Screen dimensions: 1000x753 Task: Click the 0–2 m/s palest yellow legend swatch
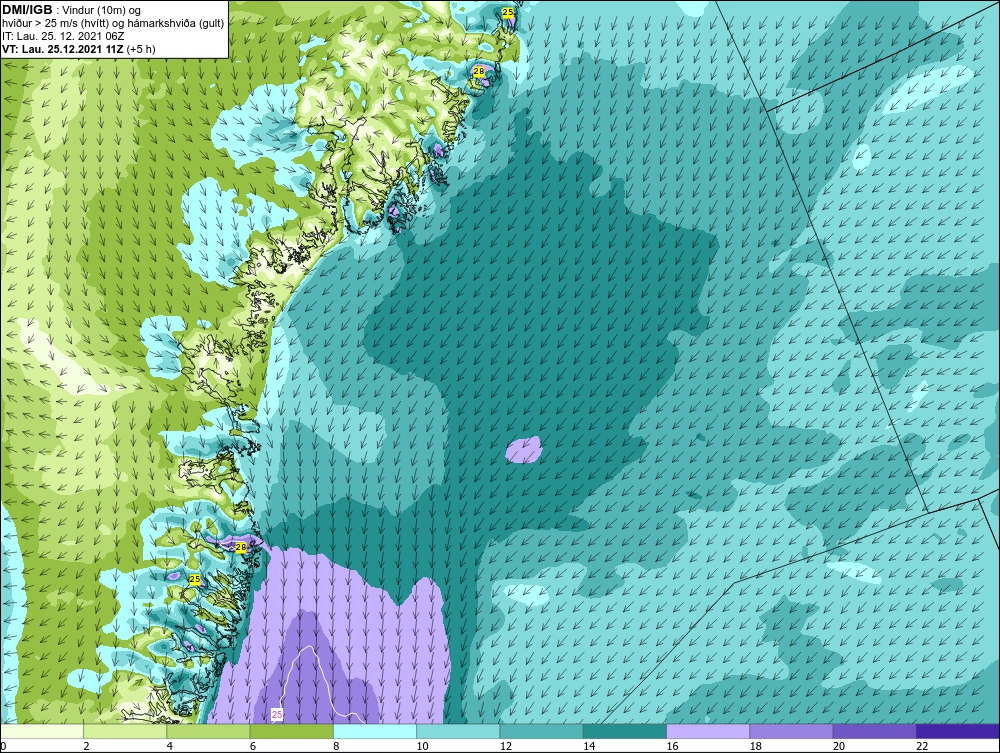pos(41,731)
